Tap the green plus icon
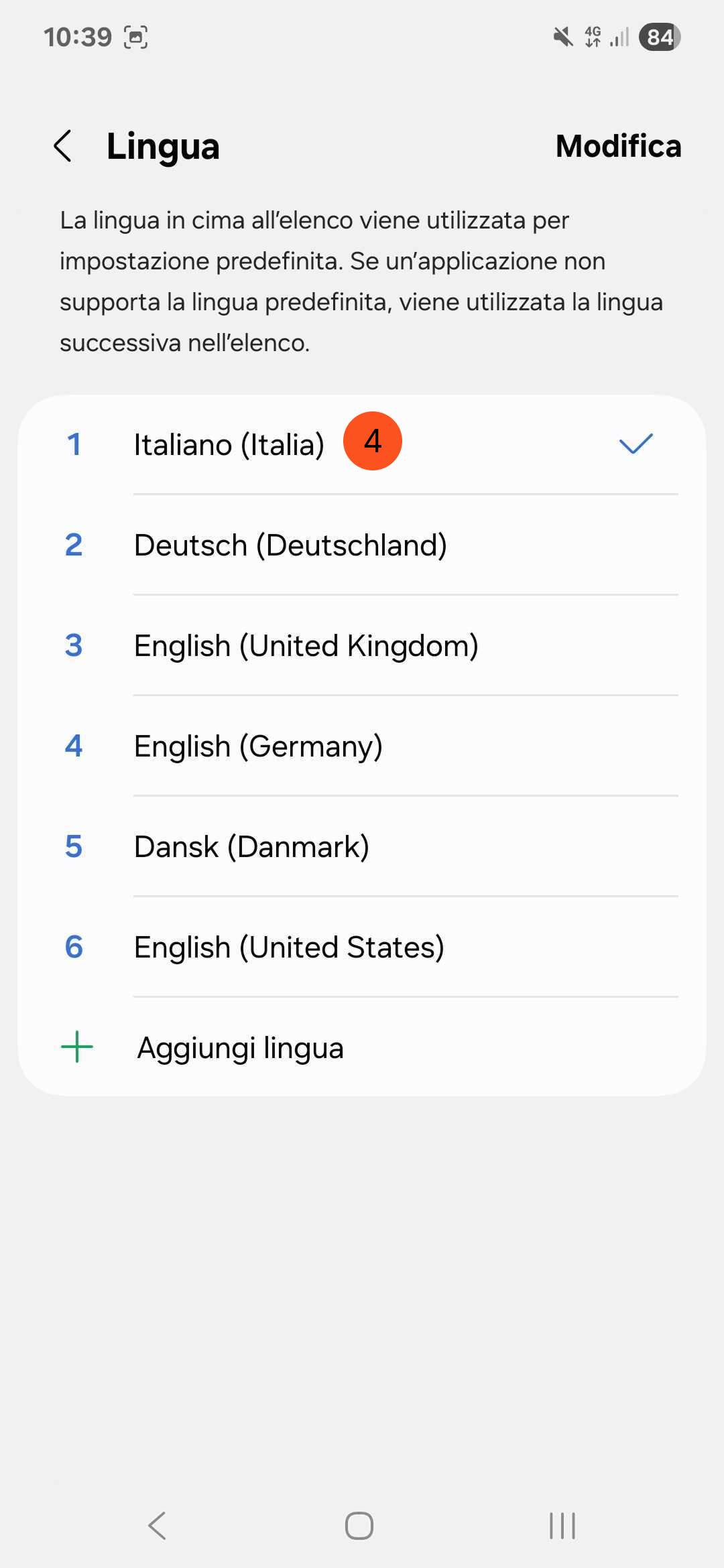The image size is (724, 1568). 77,1047
